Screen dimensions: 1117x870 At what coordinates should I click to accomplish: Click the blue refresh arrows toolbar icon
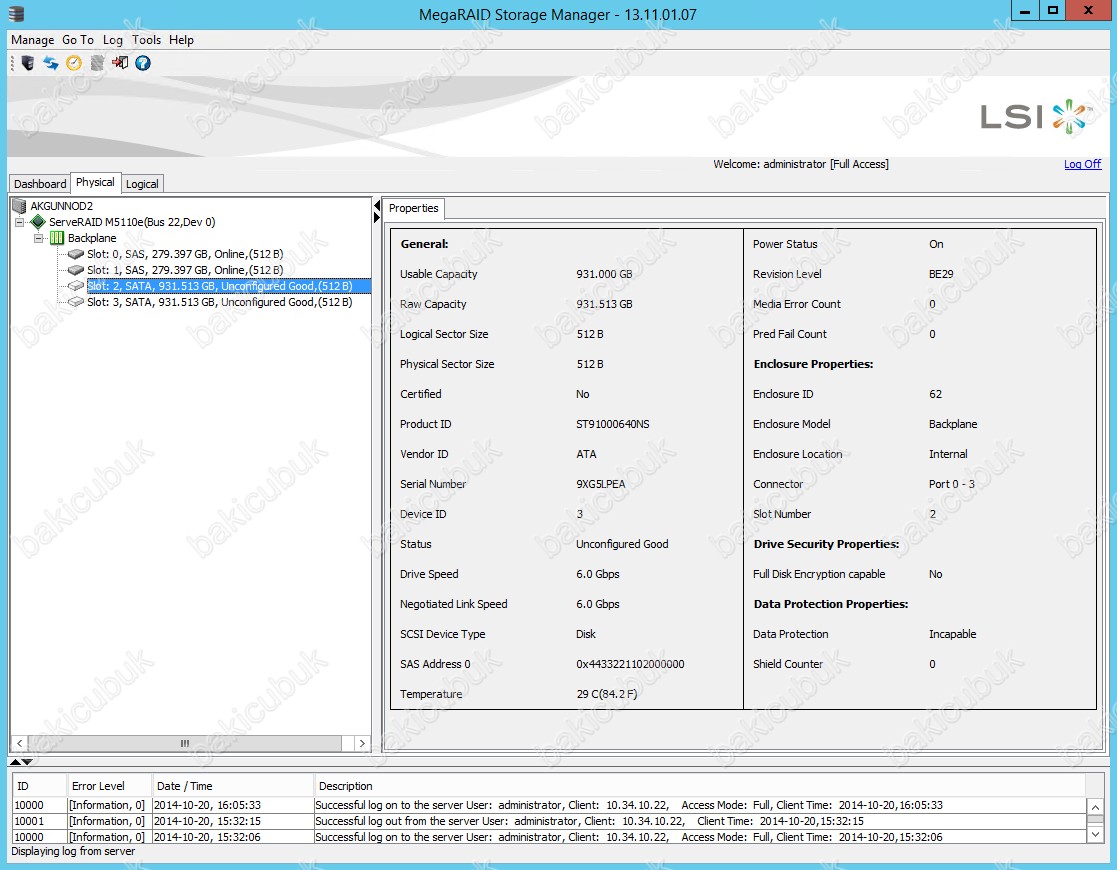coord(50,63)
